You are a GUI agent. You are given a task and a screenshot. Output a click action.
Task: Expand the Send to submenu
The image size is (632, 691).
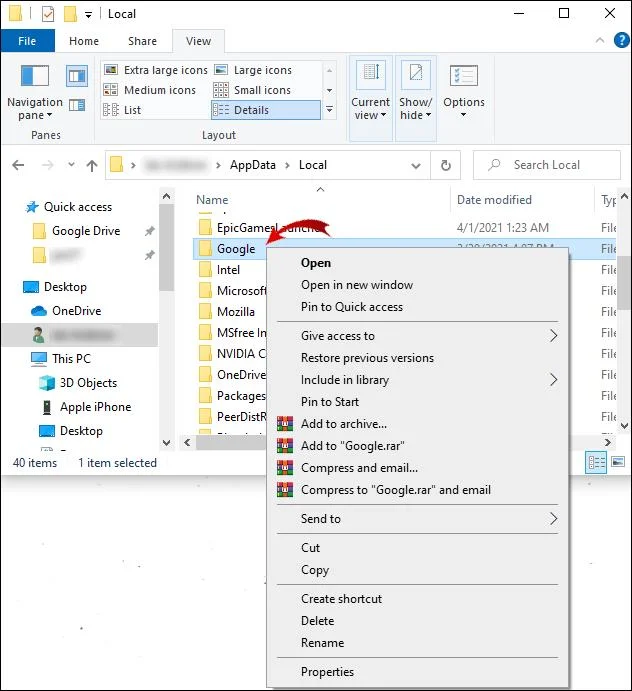click(x=417, y=519)
